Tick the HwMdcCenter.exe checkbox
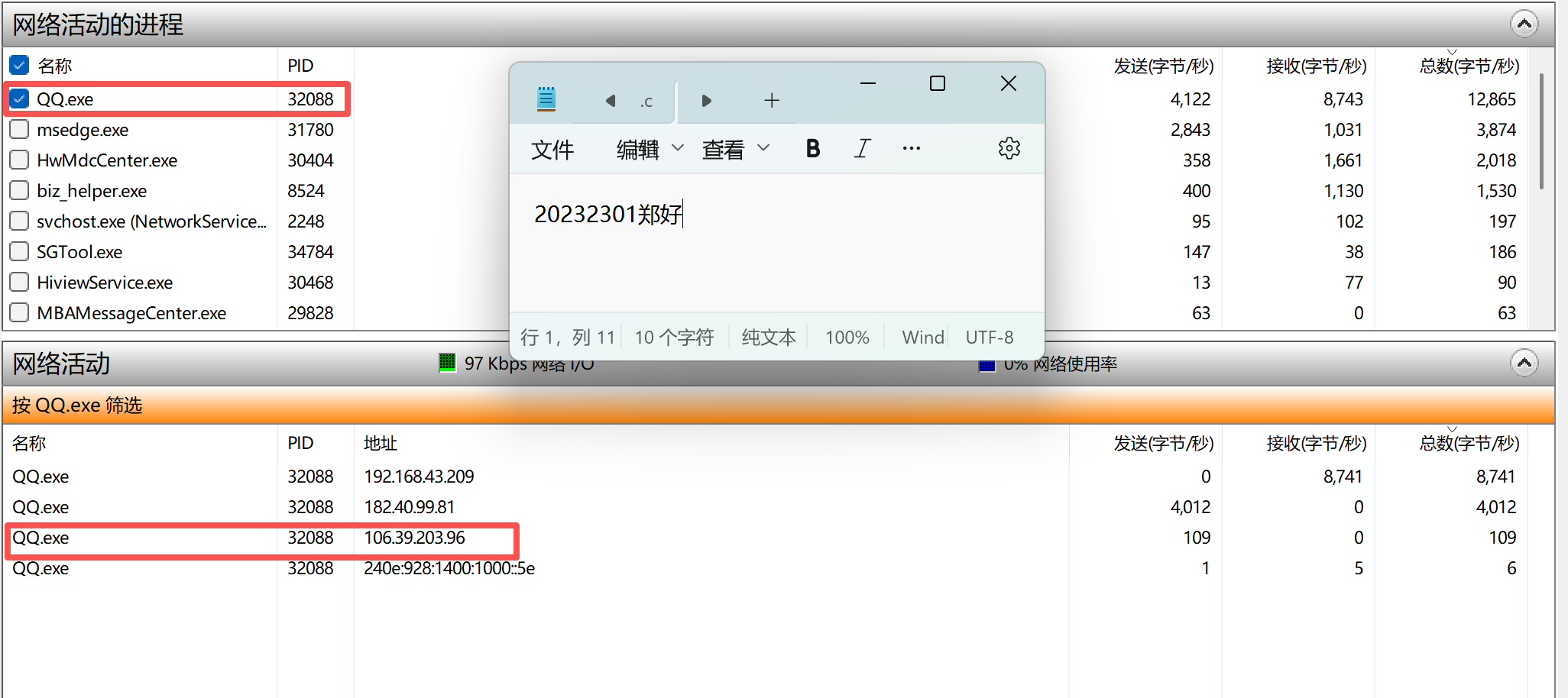Screen dimensions: 1568x698 [x=19, y=160]
